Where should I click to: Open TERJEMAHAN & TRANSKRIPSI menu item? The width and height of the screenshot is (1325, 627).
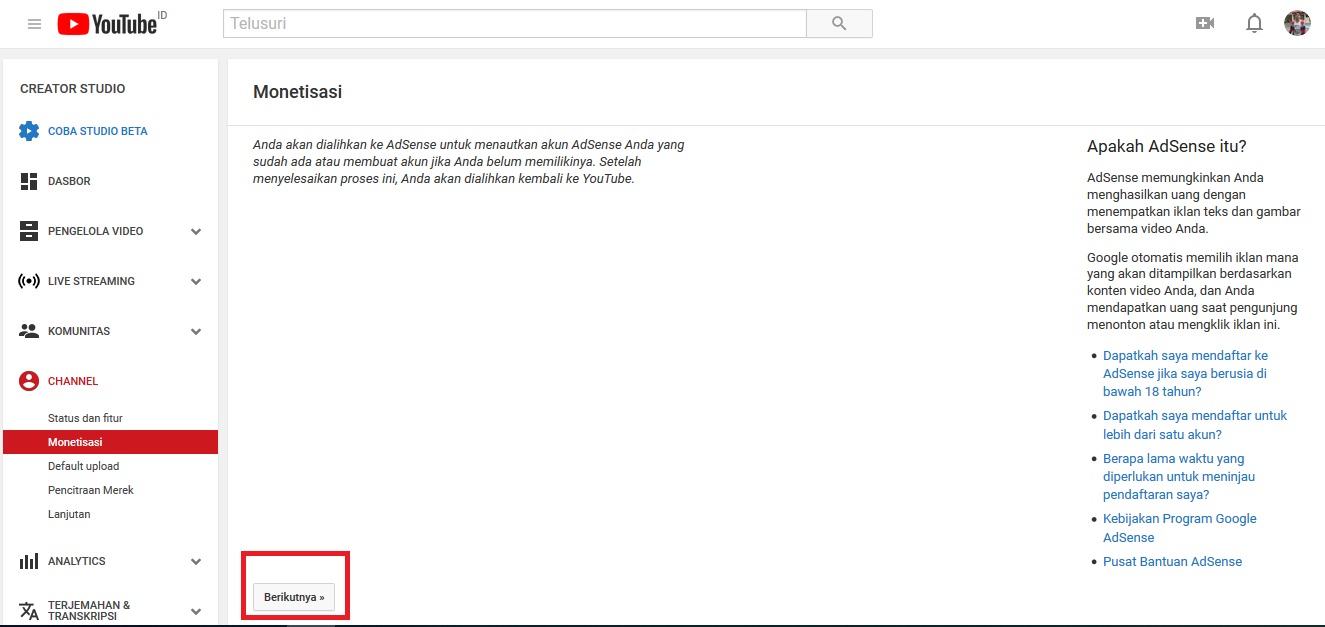89,611
